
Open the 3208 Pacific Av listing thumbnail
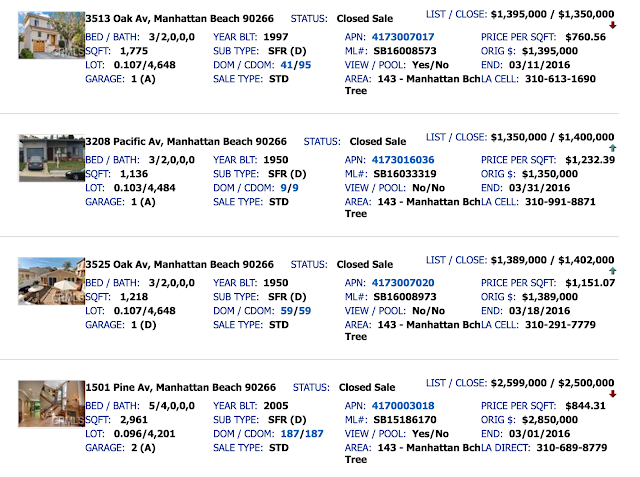[51, 158]
